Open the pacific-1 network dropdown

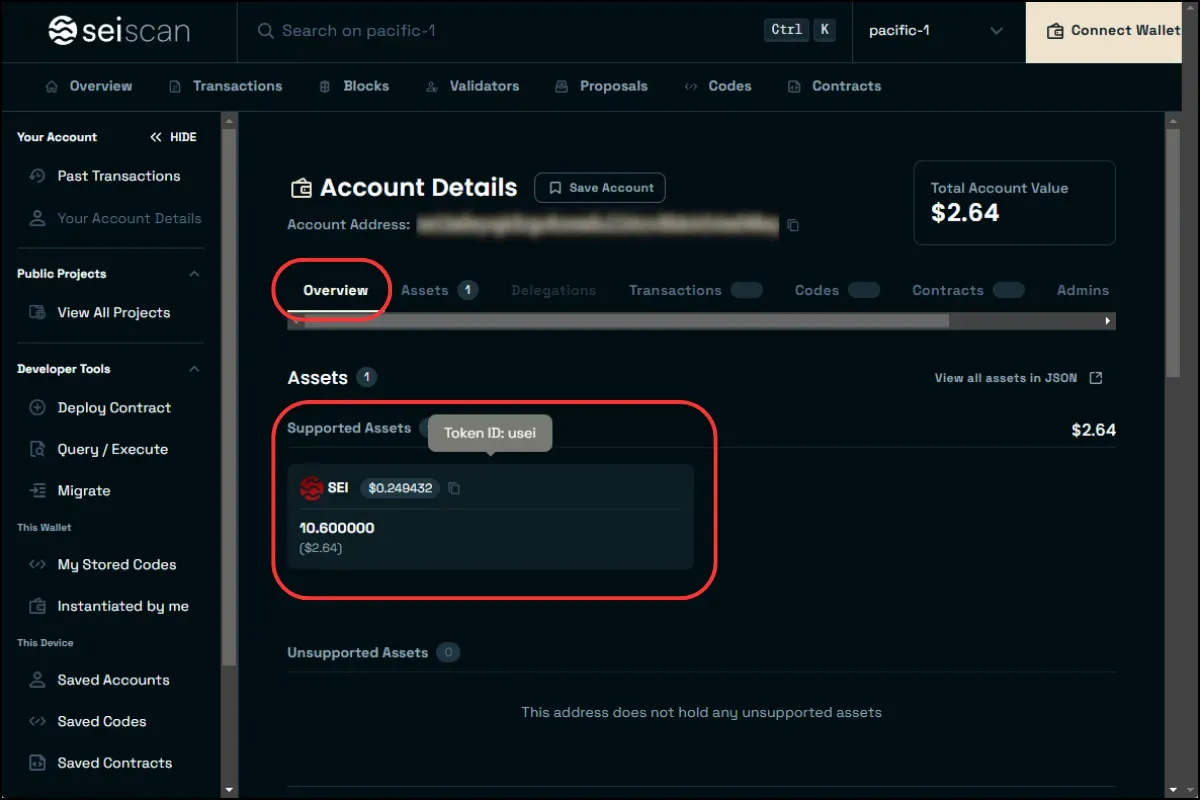(936, 31)
